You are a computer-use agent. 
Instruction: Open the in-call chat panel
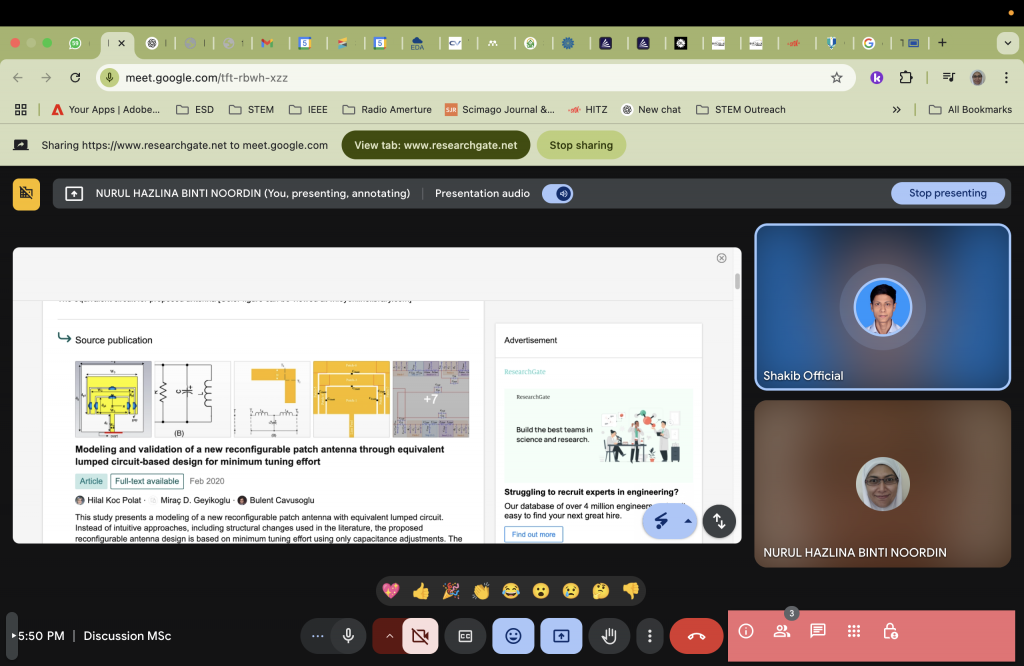point(818,631)
